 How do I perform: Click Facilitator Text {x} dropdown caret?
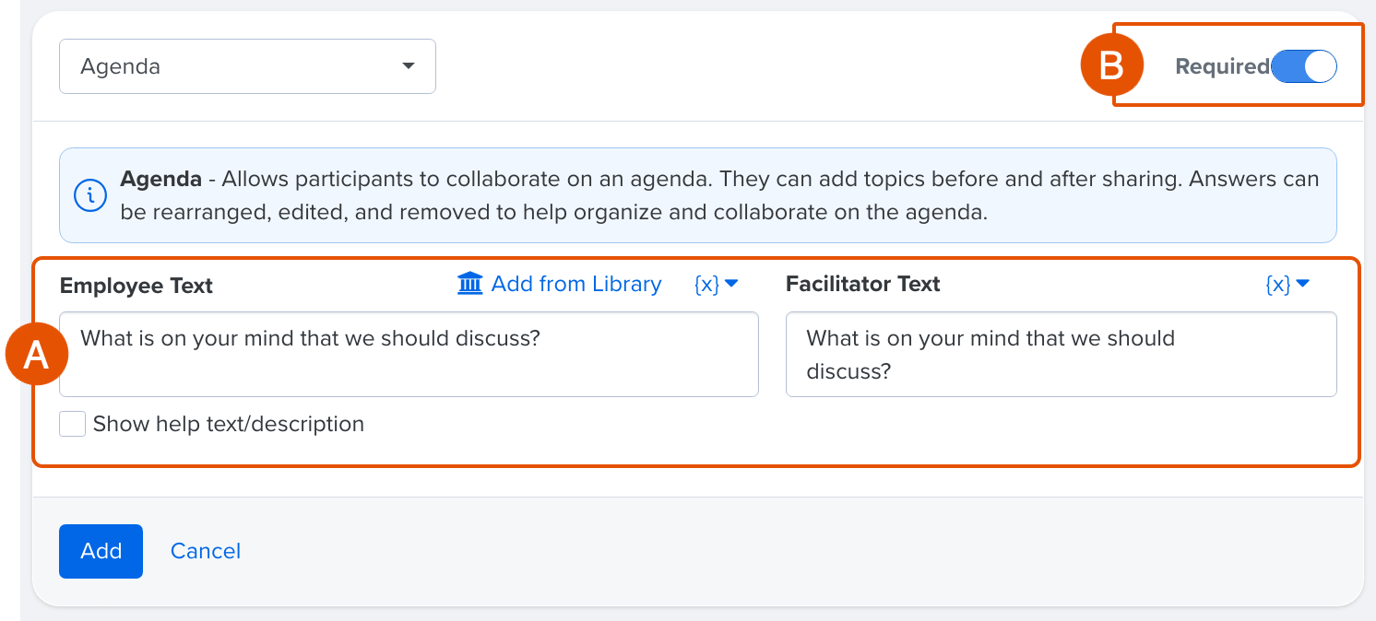point(1302,284)
